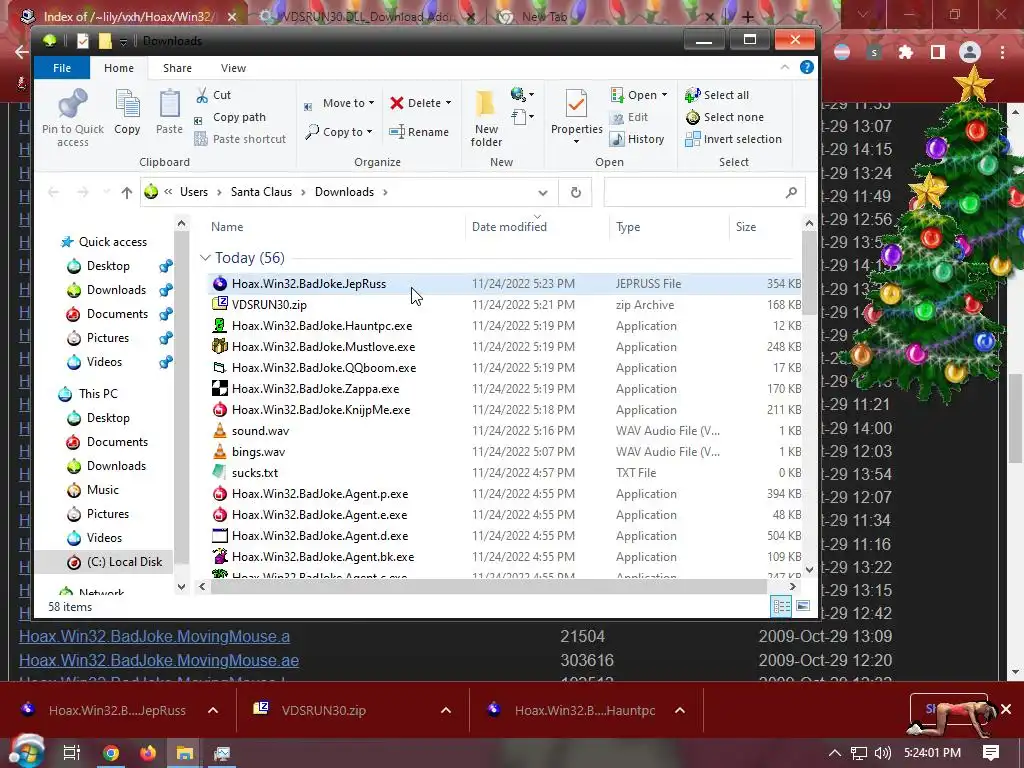
Task: Open the Delete dropdown arrow
Action: pos(448,103)
